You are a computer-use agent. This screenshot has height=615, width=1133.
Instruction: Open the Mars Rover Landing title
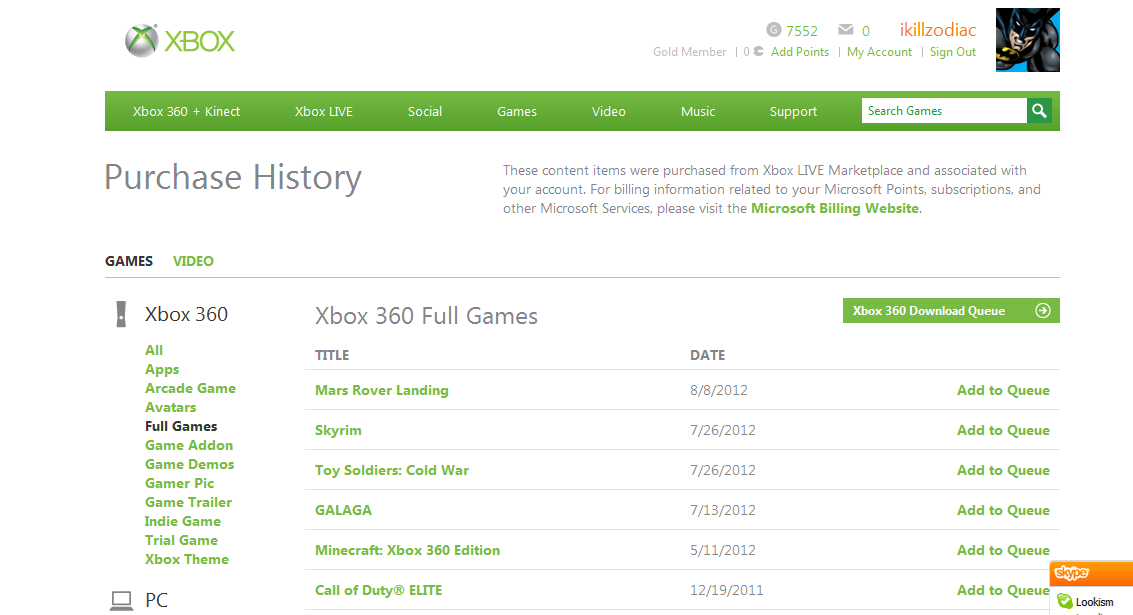click(x=381, y=390)
